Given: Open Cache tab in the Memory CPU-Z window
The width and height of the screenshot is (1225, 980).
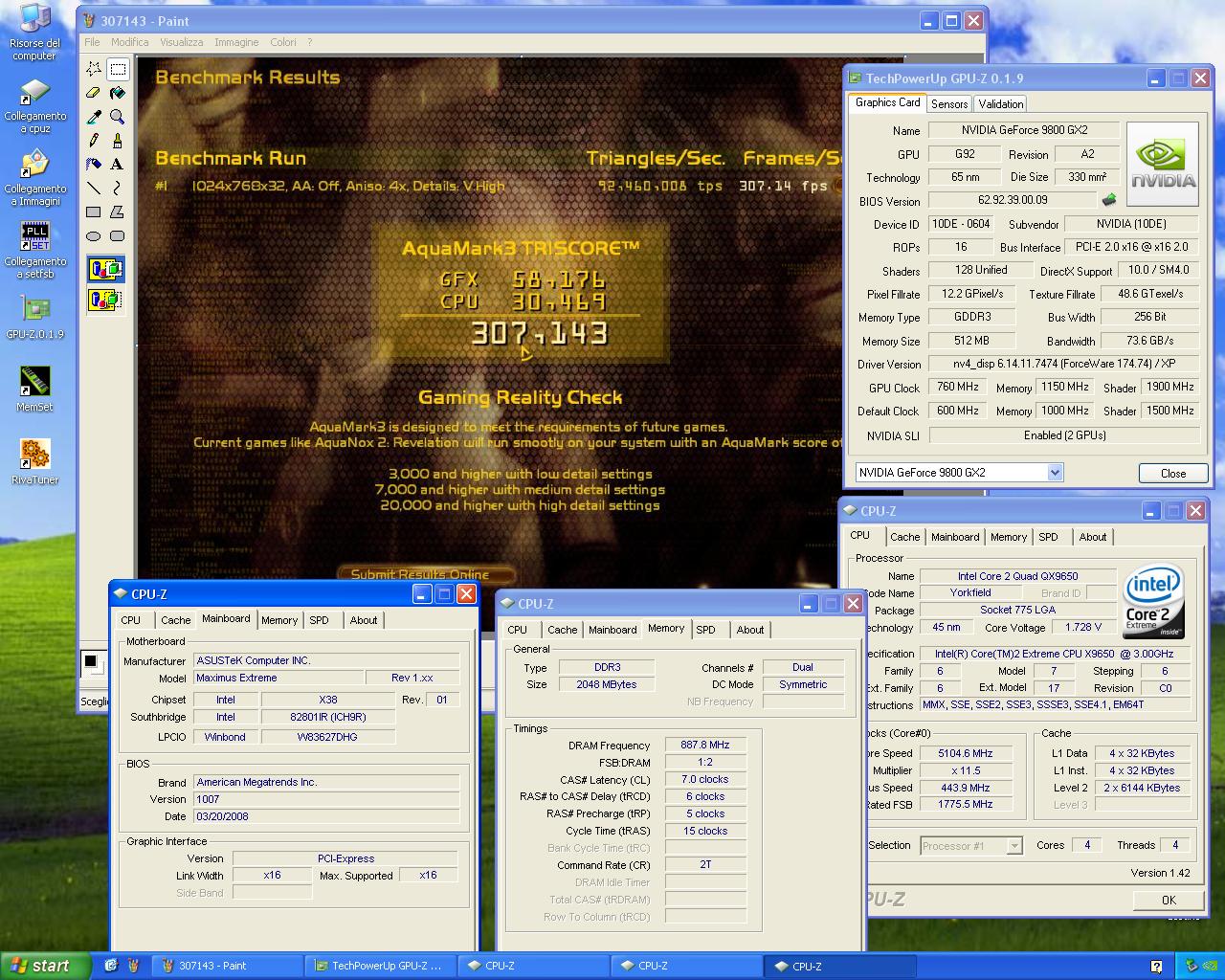Looking at the screenshot, I should coord(562,630).
